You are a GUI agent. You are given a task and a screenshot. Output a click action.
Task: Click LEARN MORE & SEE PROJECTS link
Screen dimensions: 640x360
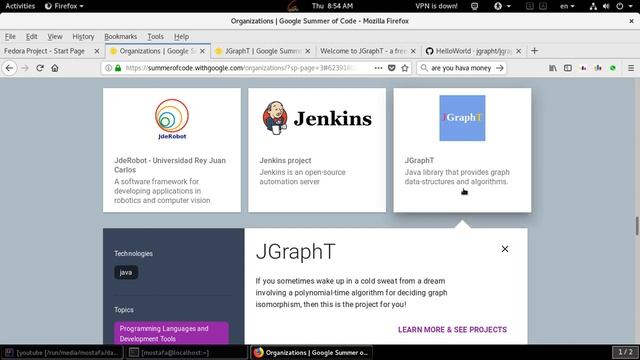click(x=452, y=330)
